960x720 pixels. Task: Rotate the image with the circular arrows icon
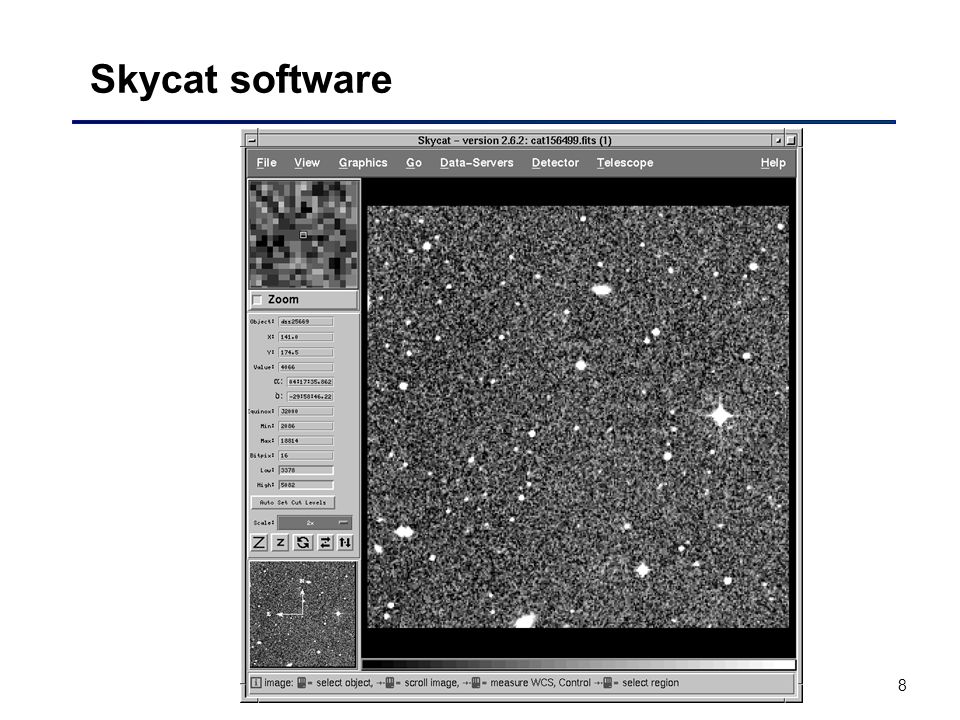[302, 542]
